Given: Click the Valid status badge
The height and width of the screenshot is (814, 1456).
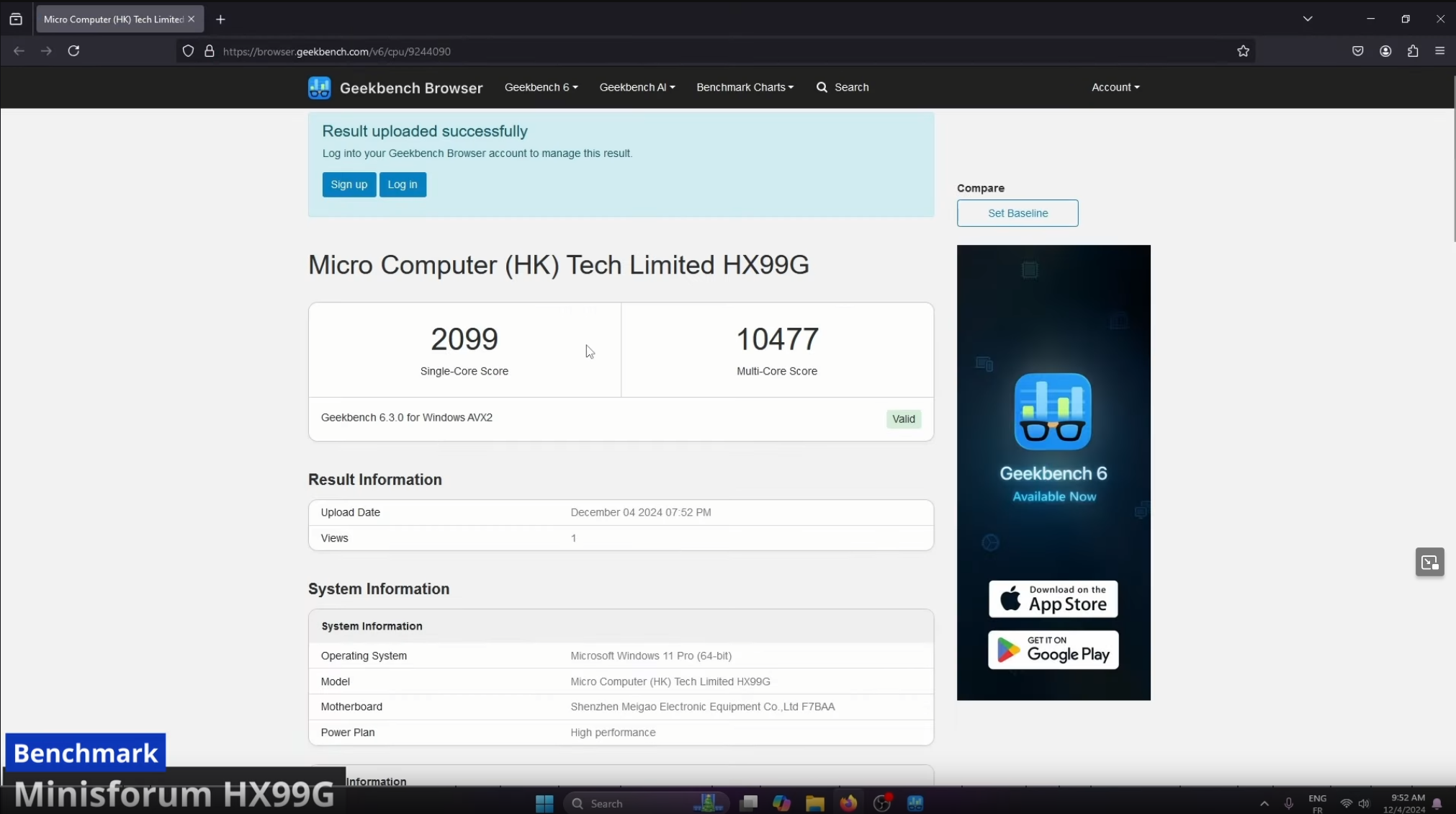Looking at the screenshot, I should [x=903, y=419].
